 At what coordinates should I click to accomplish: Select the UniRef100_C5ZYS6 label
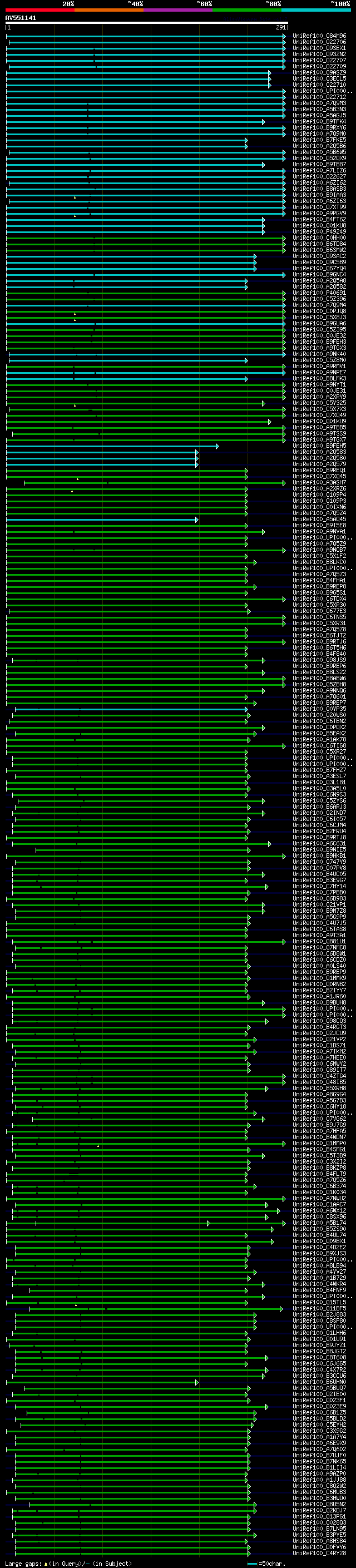[319, 801]
